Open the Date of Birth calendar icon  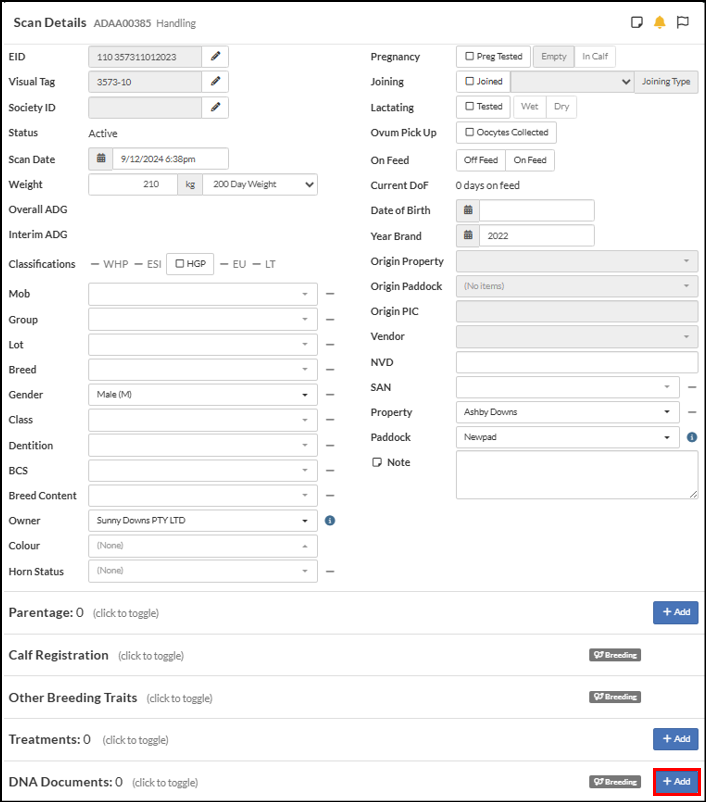[468, 210]
